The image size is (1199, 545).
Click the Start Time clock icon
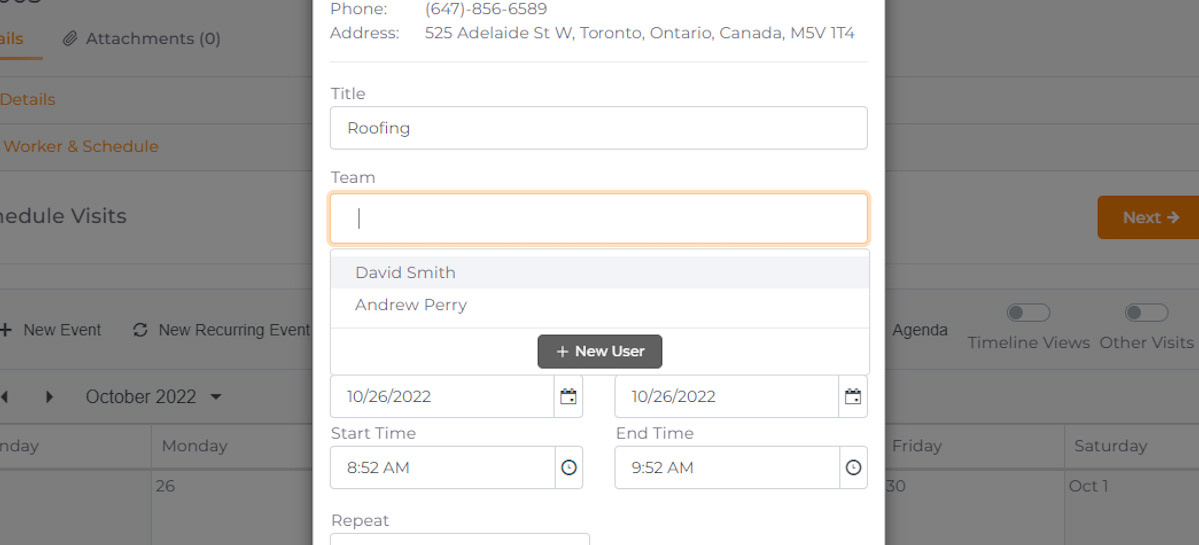tap(569, 468)
